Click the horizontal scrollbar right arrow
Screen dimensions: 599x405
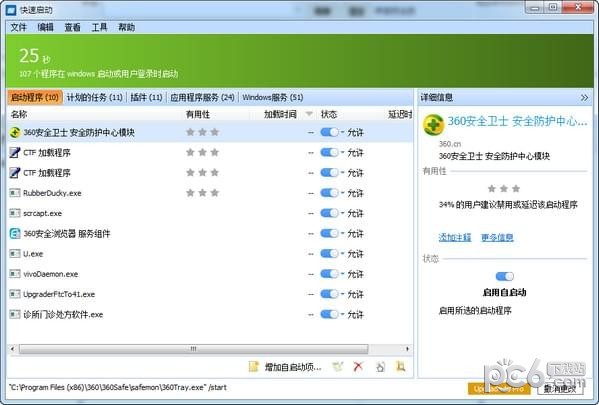click(407, 349)
